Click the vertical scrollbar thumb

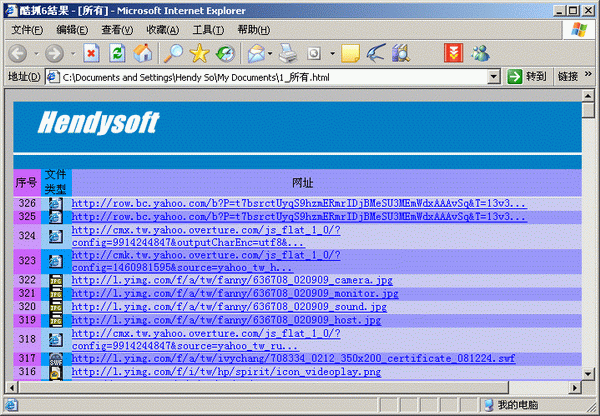587,110
